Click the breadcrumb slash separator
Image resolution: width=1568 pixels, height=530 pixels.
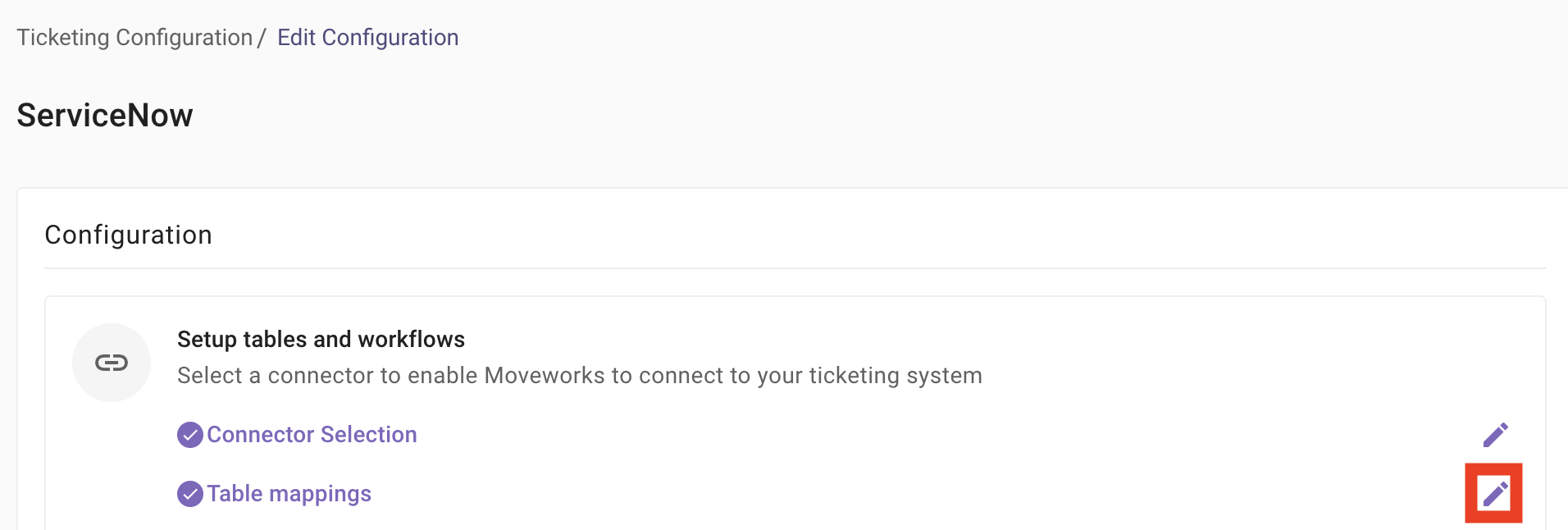tap(262, 38)
